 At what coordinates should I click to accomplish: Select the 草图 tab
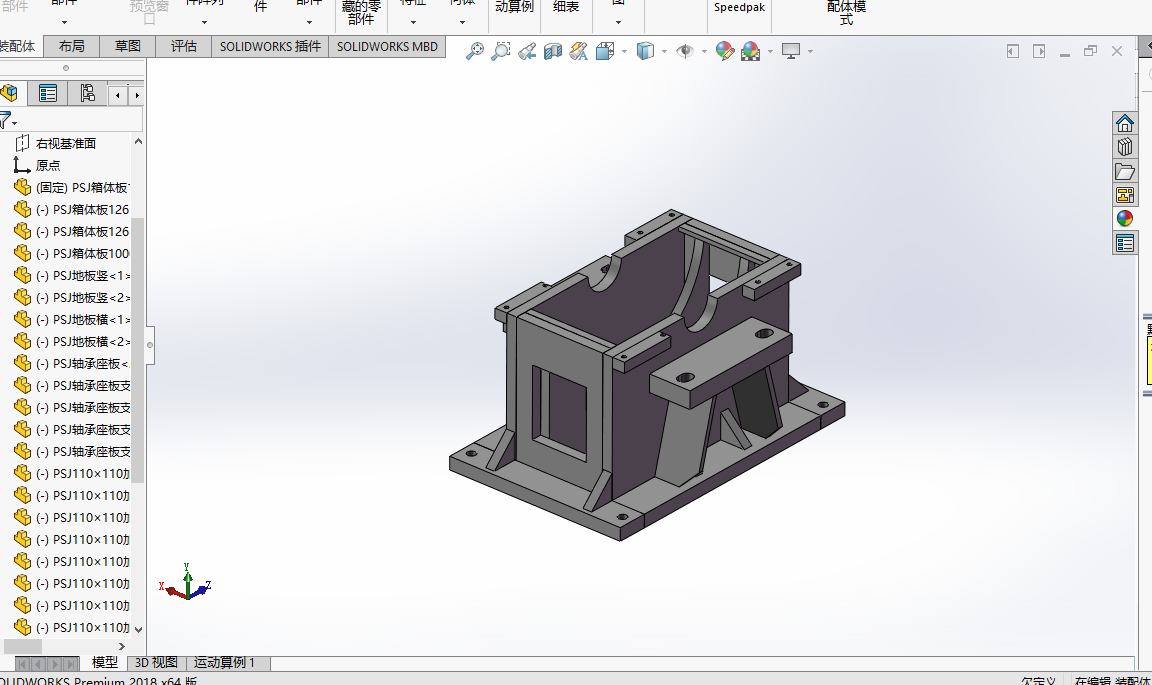pyautogui.click(x=128, y=46)
